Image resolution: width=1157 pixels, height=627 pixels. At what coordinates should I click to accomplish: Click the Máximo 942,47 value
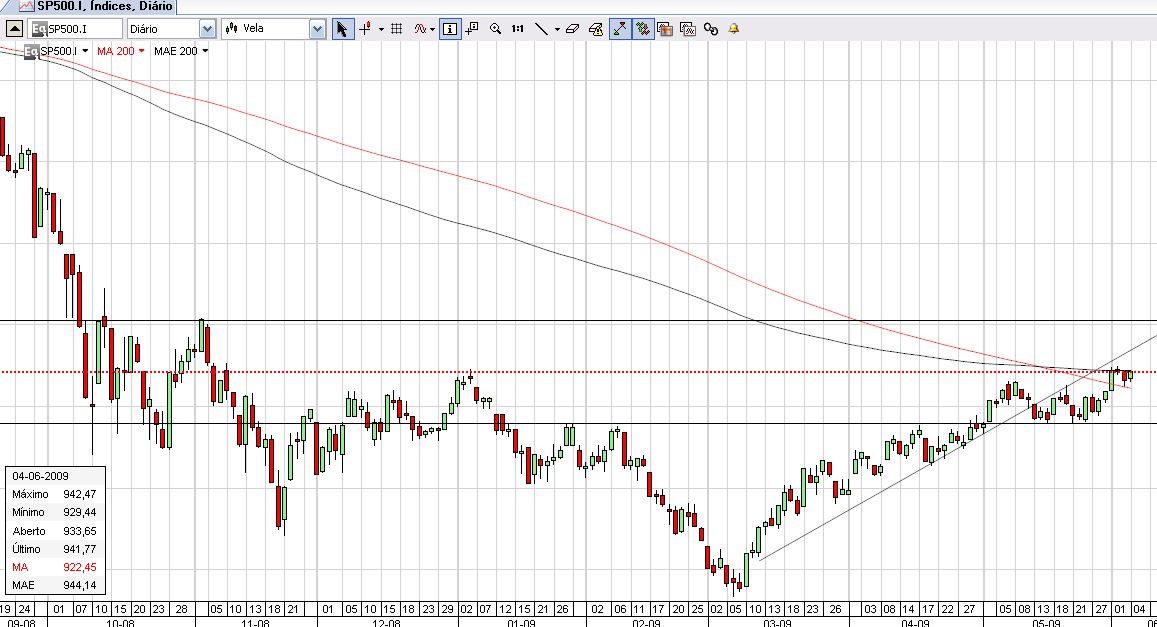(80, 494)
